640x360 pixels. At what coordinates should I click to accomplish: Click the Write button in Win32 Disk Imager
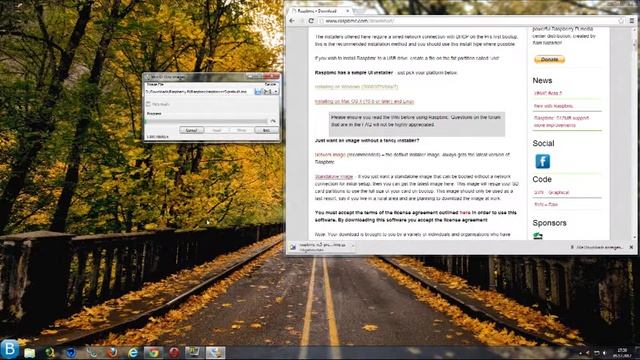coord(241,130)
